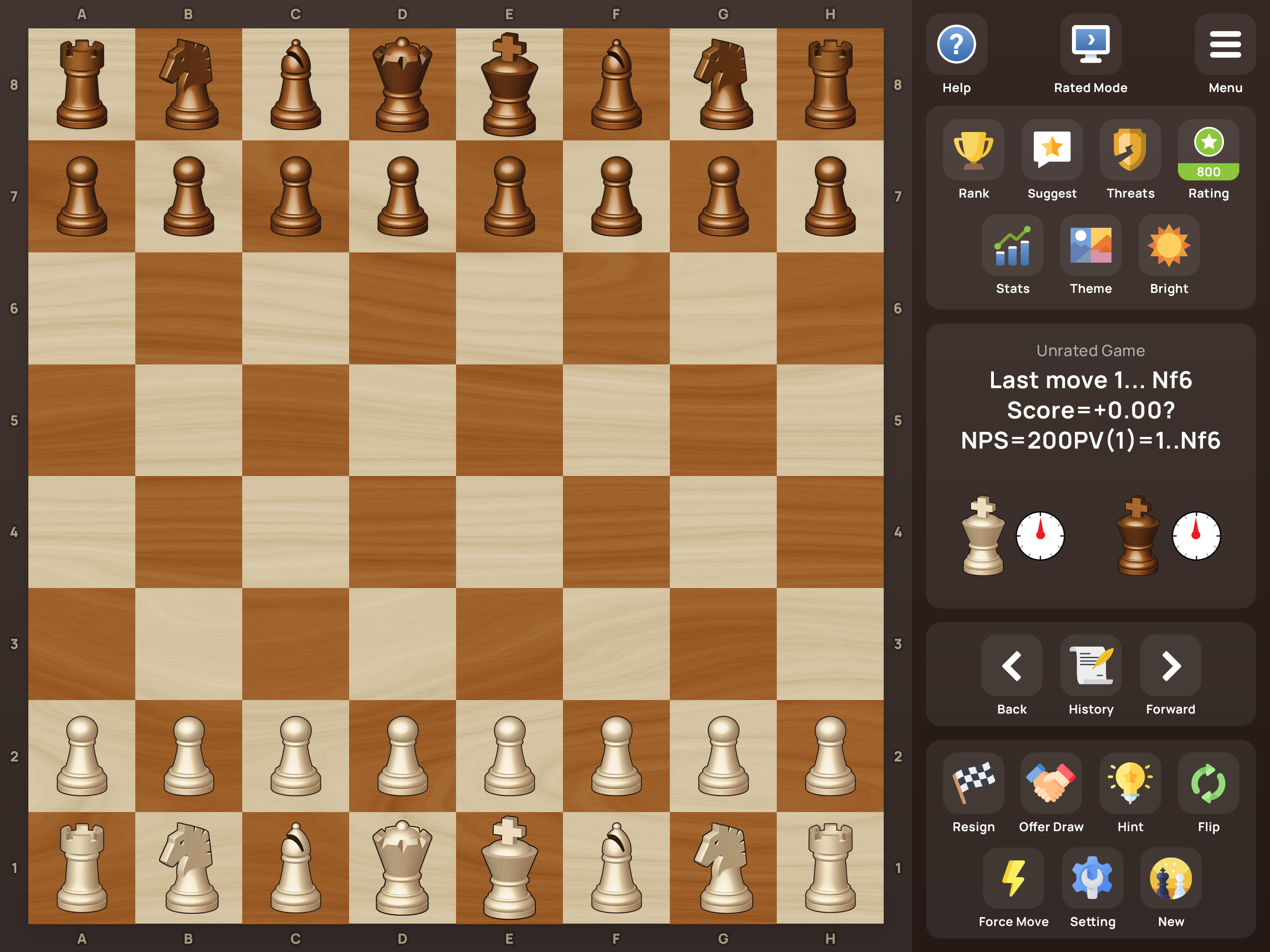Expand the move History scroll

tap(1090, 666)
